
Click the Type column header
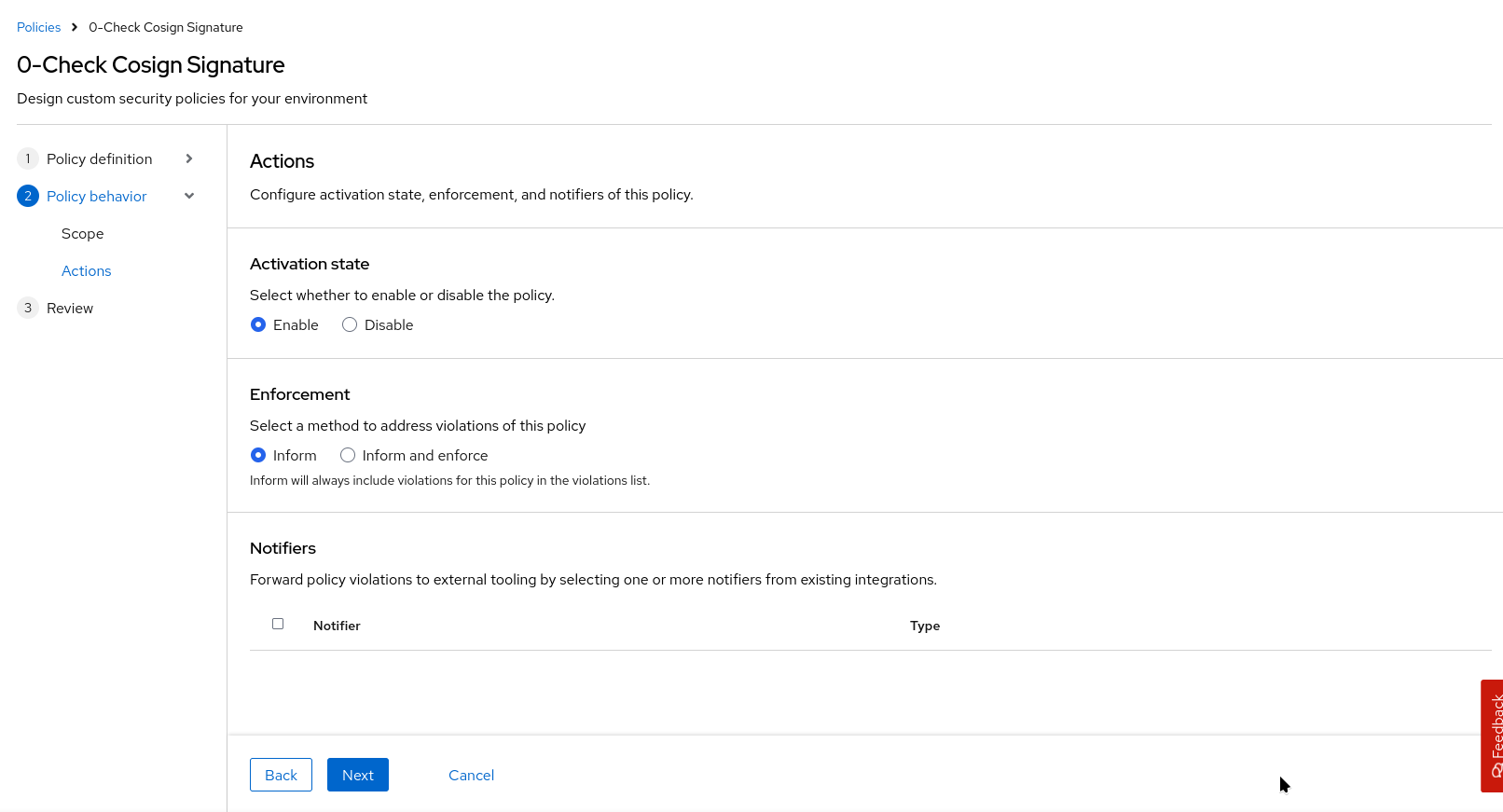pos(924,626)
